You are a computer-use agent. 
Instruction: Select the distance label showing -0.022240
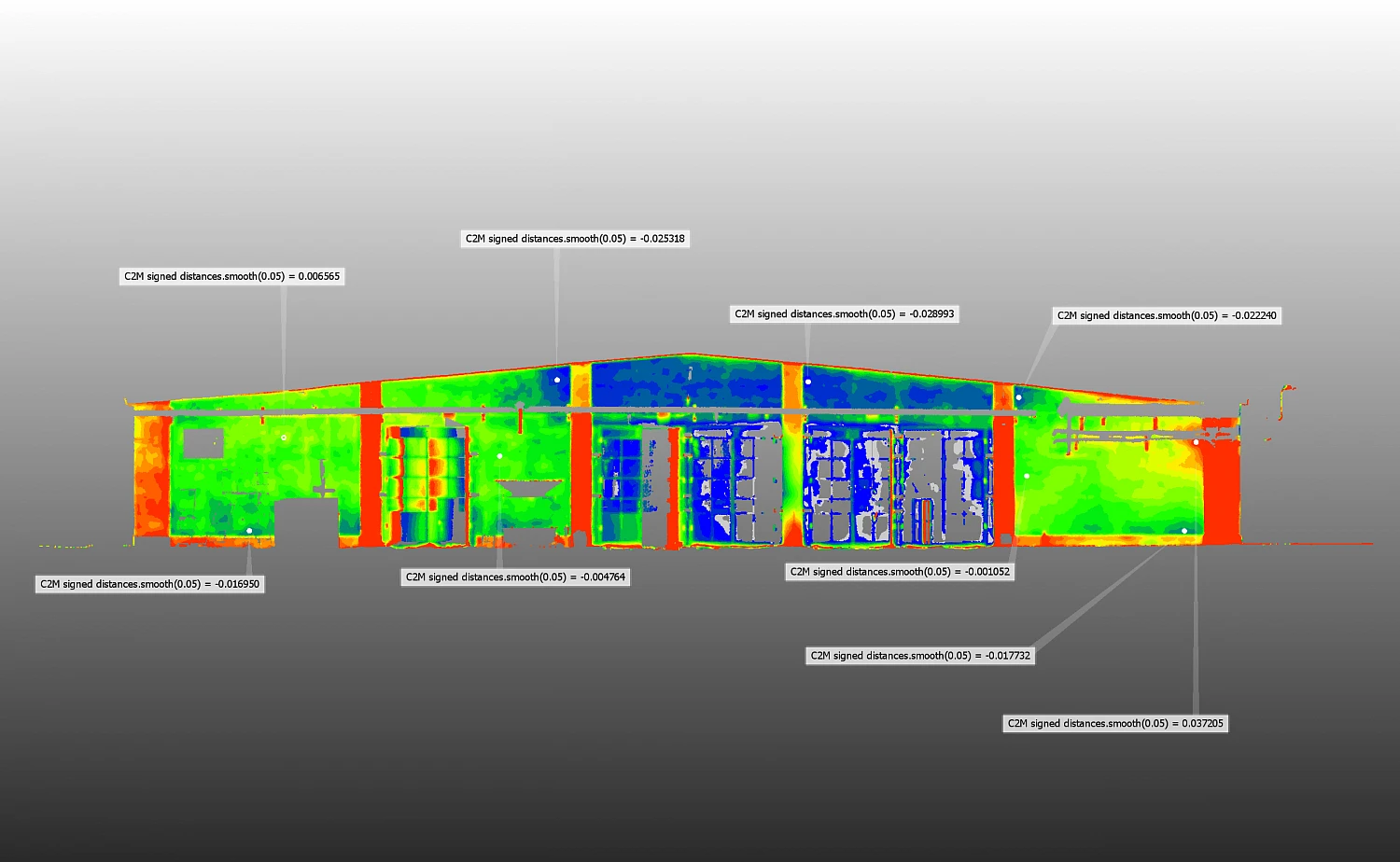click(1167, 315)
